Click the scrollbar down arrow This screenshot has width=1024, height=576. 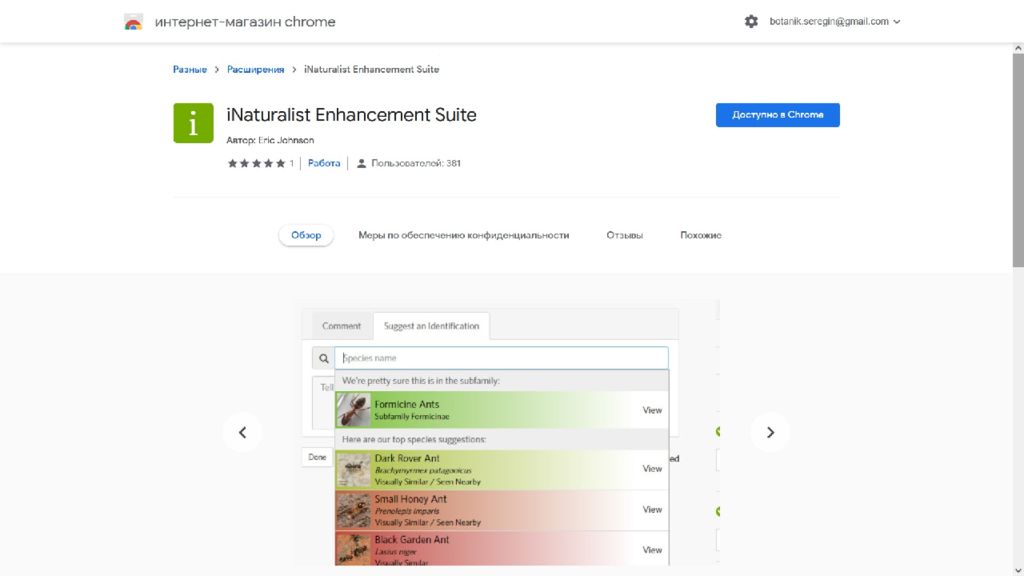1018,571
